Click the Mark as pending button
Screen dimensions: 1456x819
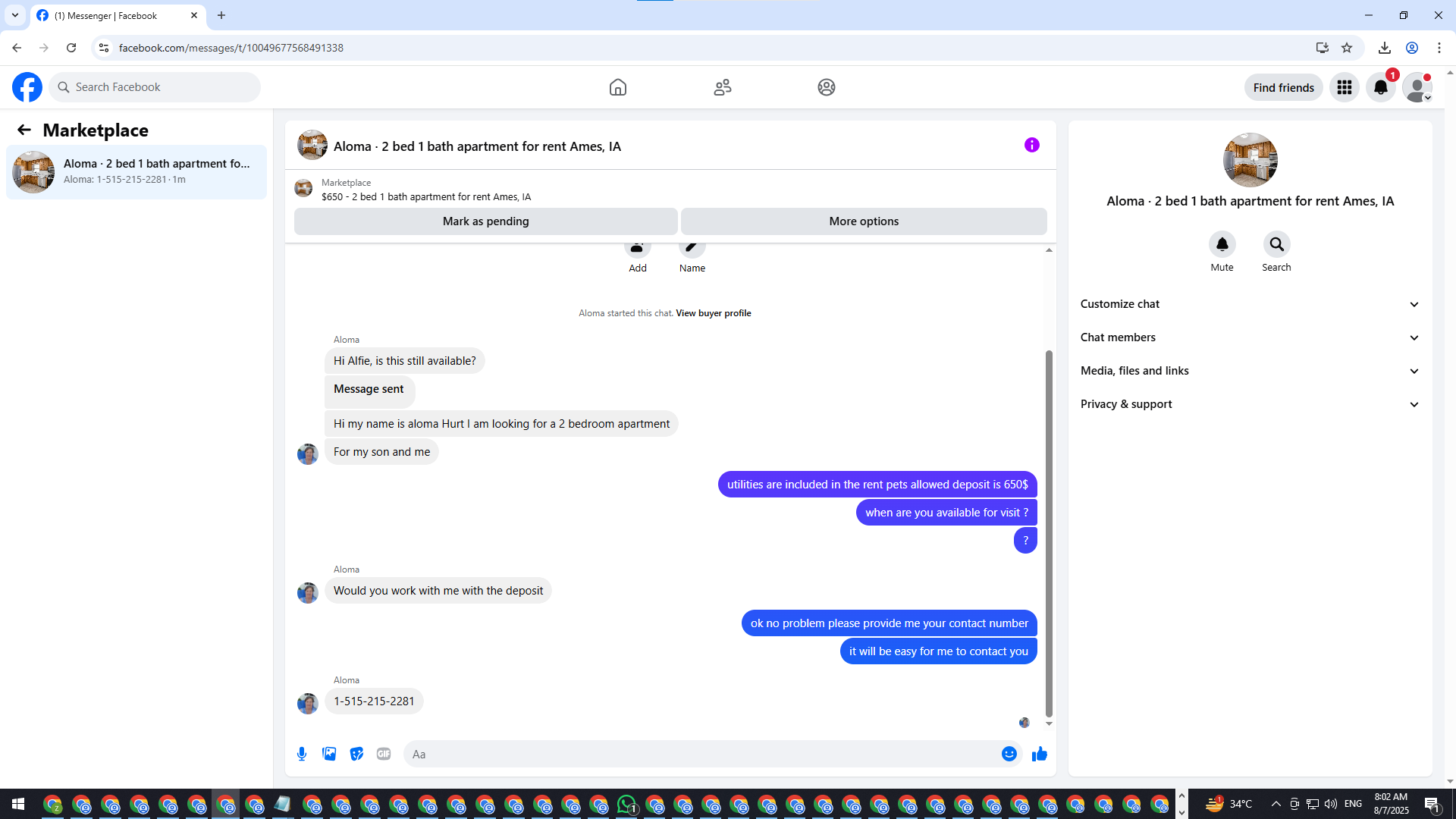(x=486, y=221)
